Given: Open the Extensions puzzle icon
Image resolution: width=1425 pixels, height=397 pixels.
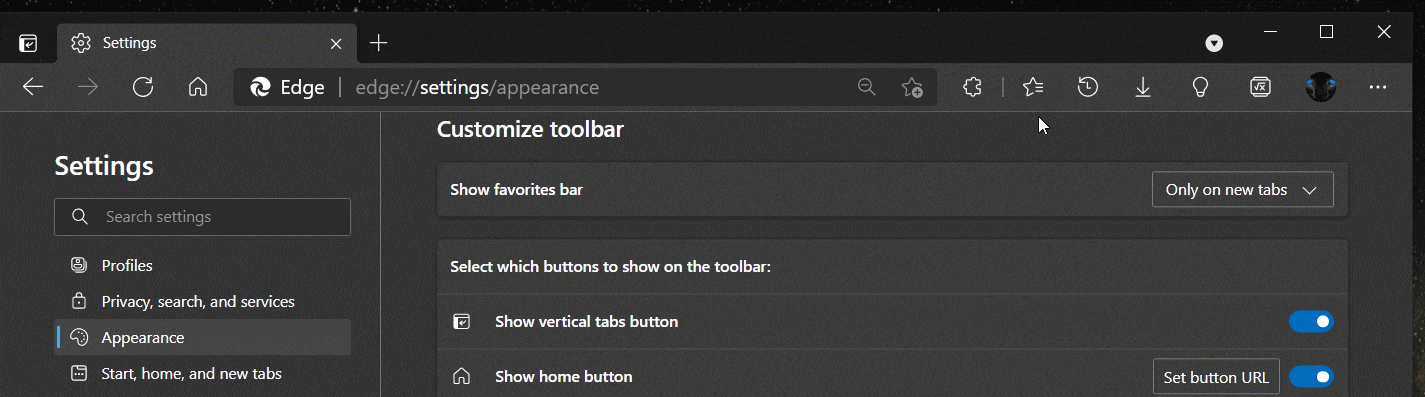Looking at the screenshot, I should [972, 87].
